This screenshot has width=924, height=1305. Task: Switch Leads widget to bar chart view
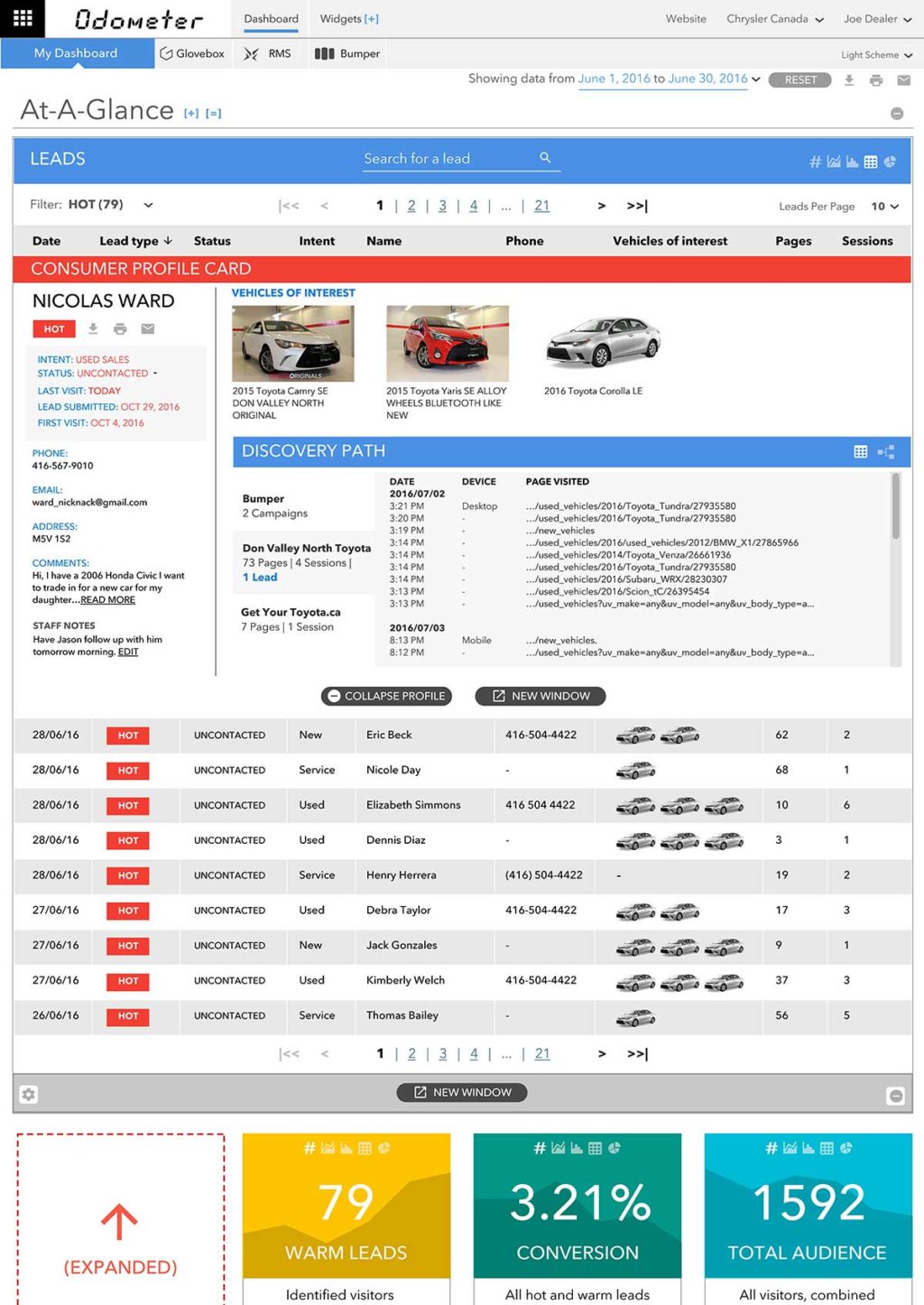pos(852,162)
